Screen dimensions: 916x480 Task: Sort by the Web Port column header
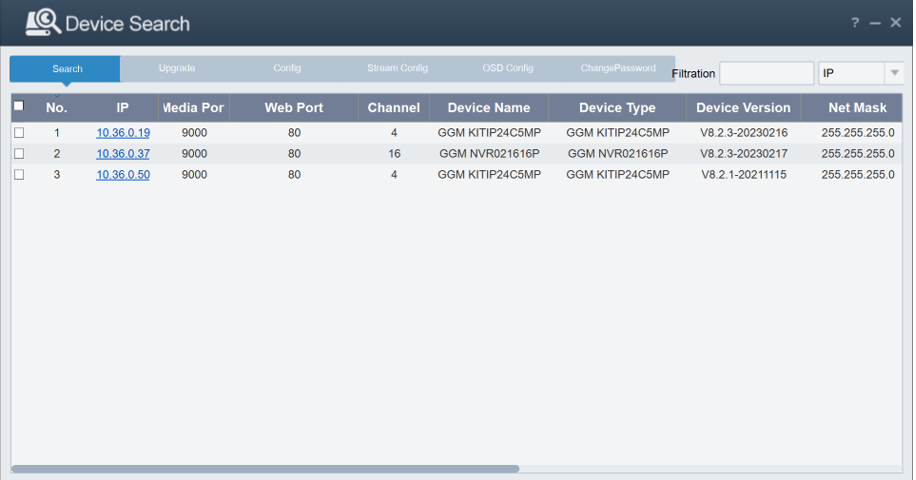click(294, 107)
